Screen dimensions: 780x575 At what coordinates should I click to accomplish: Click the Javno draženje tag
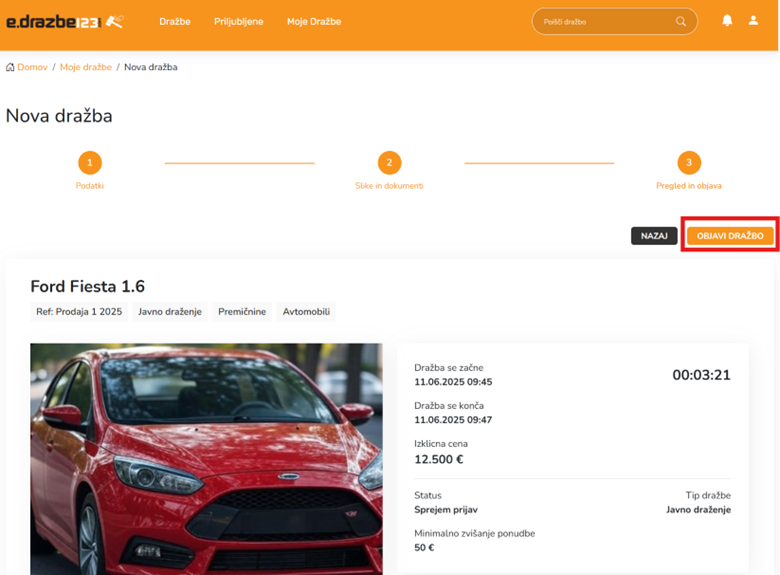point(169,312)
